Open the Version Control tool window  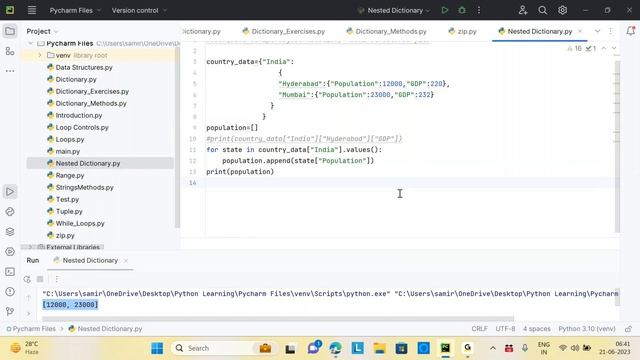coord(10,311)
